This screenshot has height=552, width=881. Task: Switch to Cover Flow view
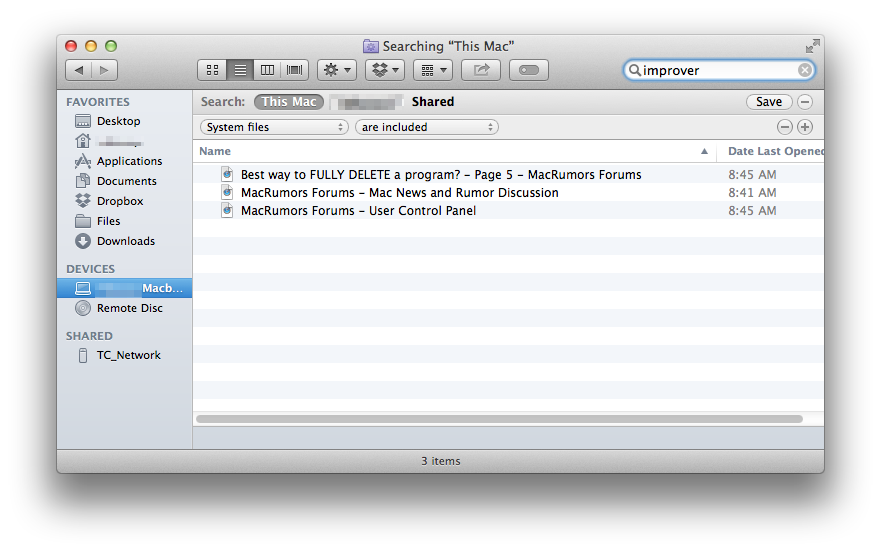click(x=294, y=70)
